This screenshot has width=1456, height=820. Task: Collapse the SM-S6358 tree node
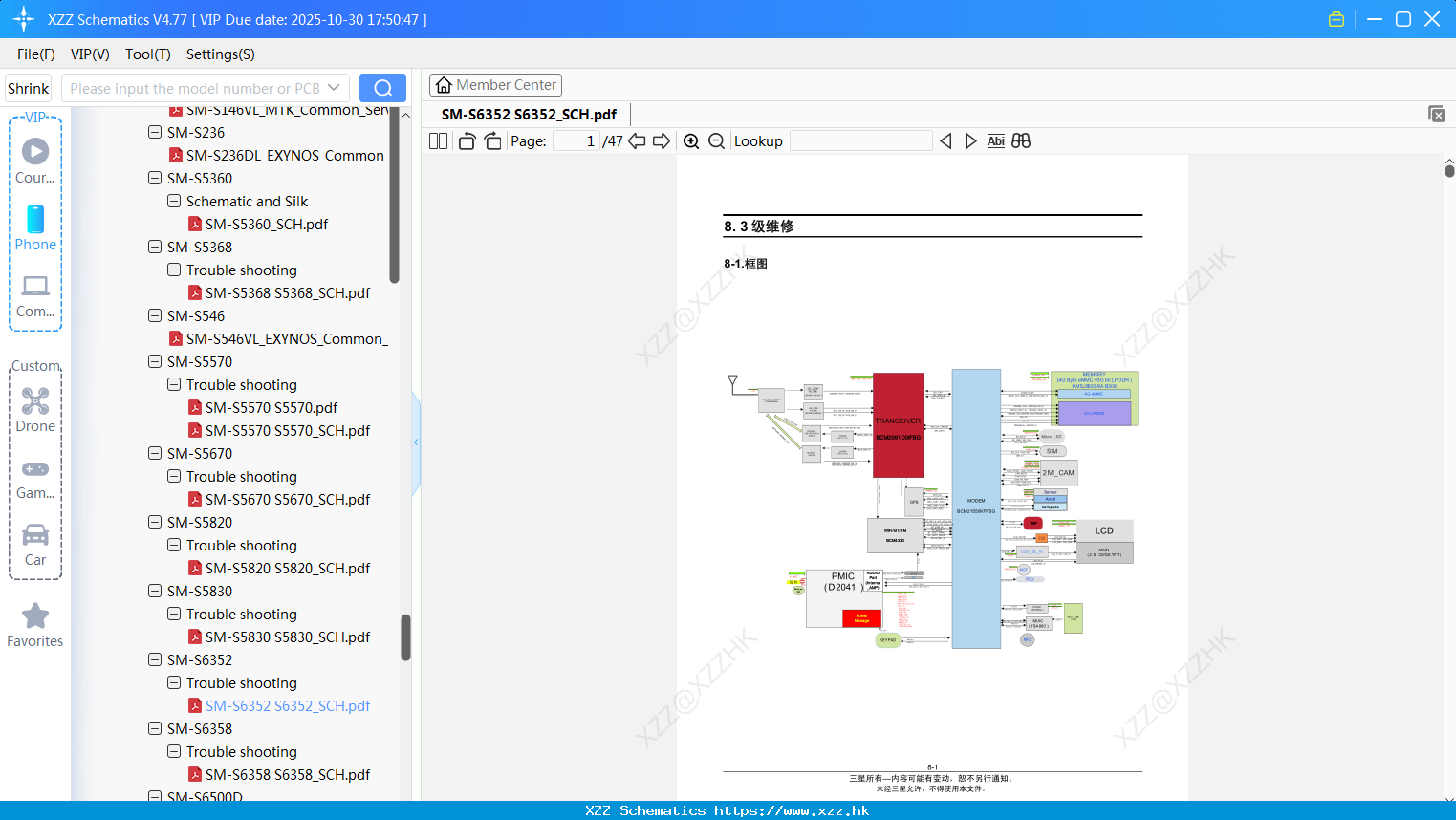coord(155,729)
